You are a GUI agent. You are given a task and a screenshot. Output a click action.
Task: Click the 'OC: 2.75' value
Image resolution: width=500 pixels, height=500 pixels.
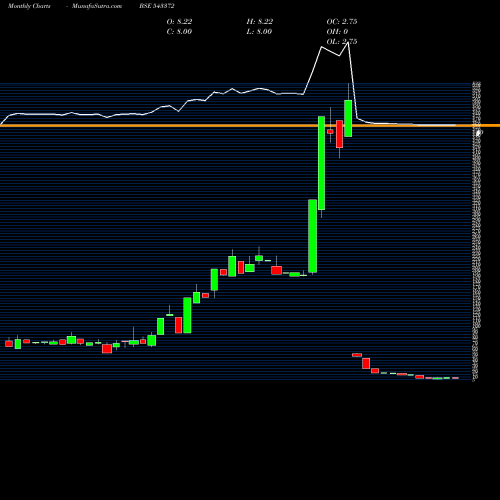342,22
